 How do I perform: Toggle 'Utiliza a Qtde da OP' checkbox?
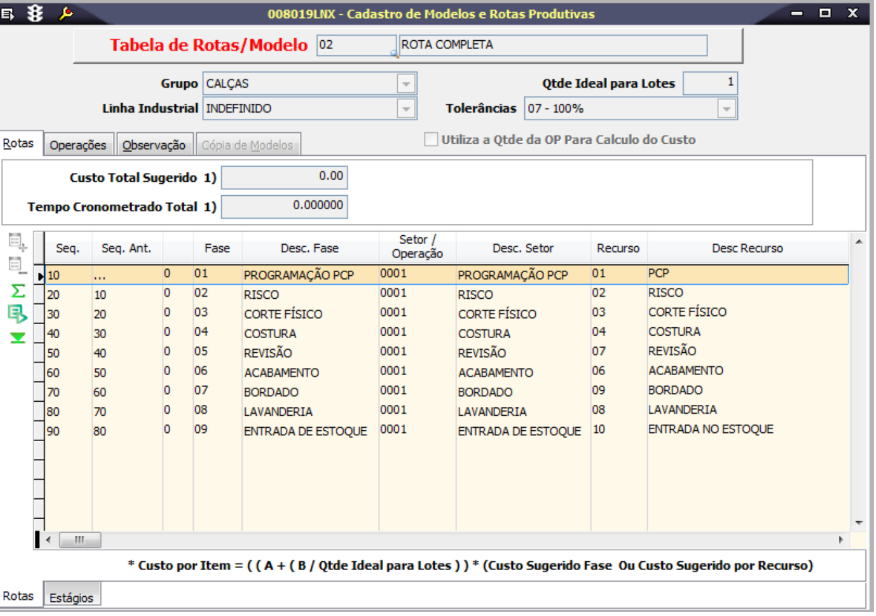point(431,139)
